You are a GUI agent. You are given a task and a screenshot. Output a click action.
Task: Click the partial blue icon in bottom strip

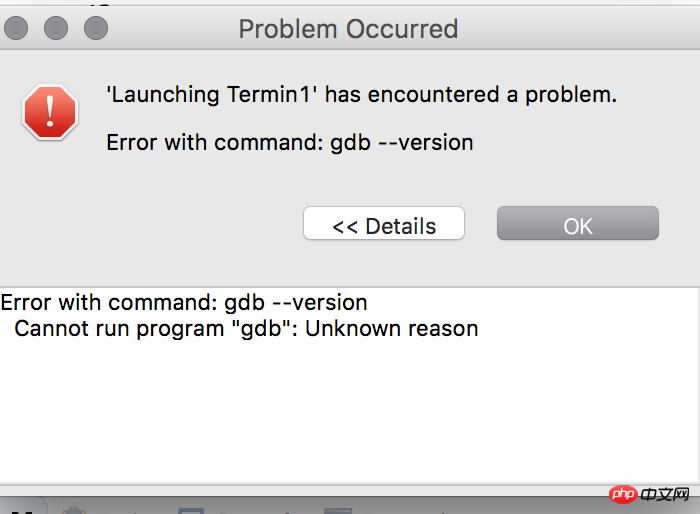191,510
